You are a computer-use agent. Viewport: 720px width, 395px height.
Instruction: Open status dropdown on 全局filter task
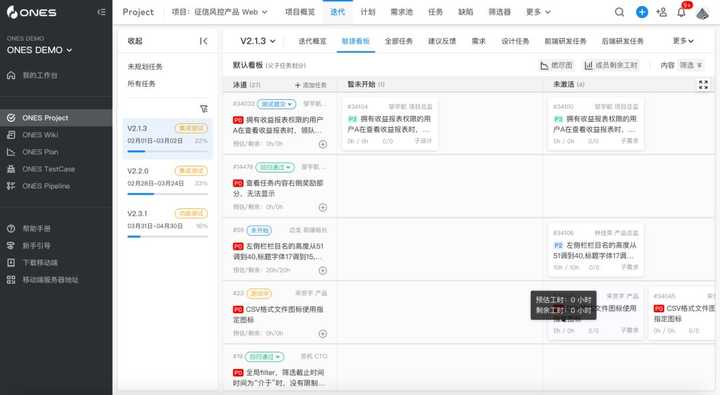tap(264, 356)
